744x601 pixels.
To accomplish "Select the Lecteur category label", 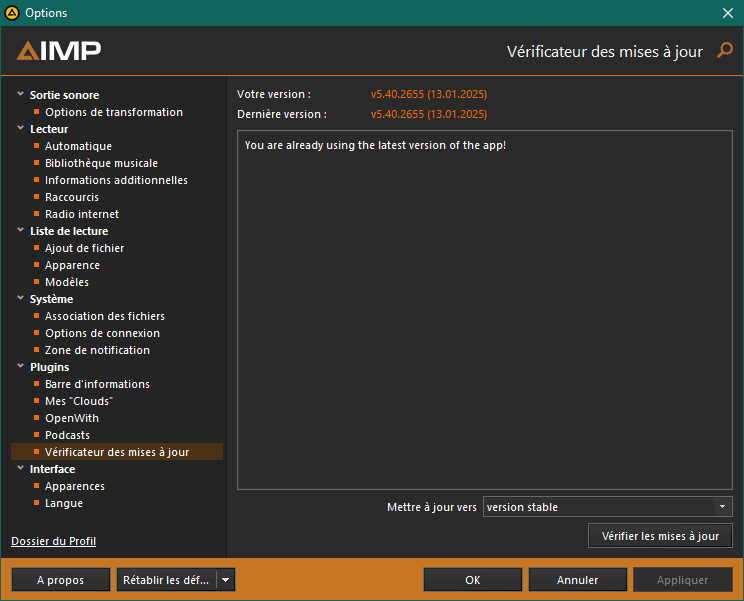I will (x=49, y=129).
